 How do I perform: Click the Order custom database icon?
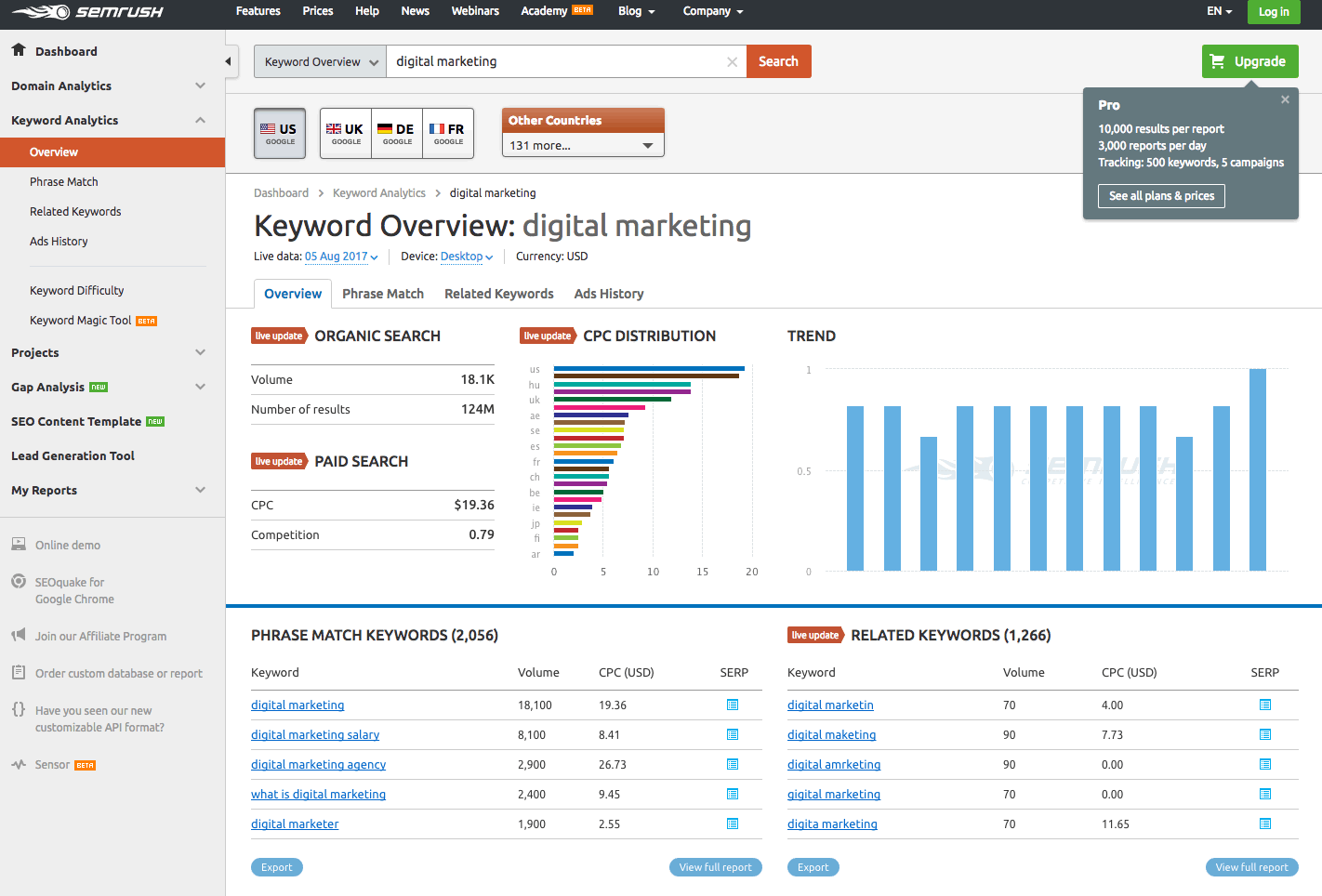click(19, 673)
